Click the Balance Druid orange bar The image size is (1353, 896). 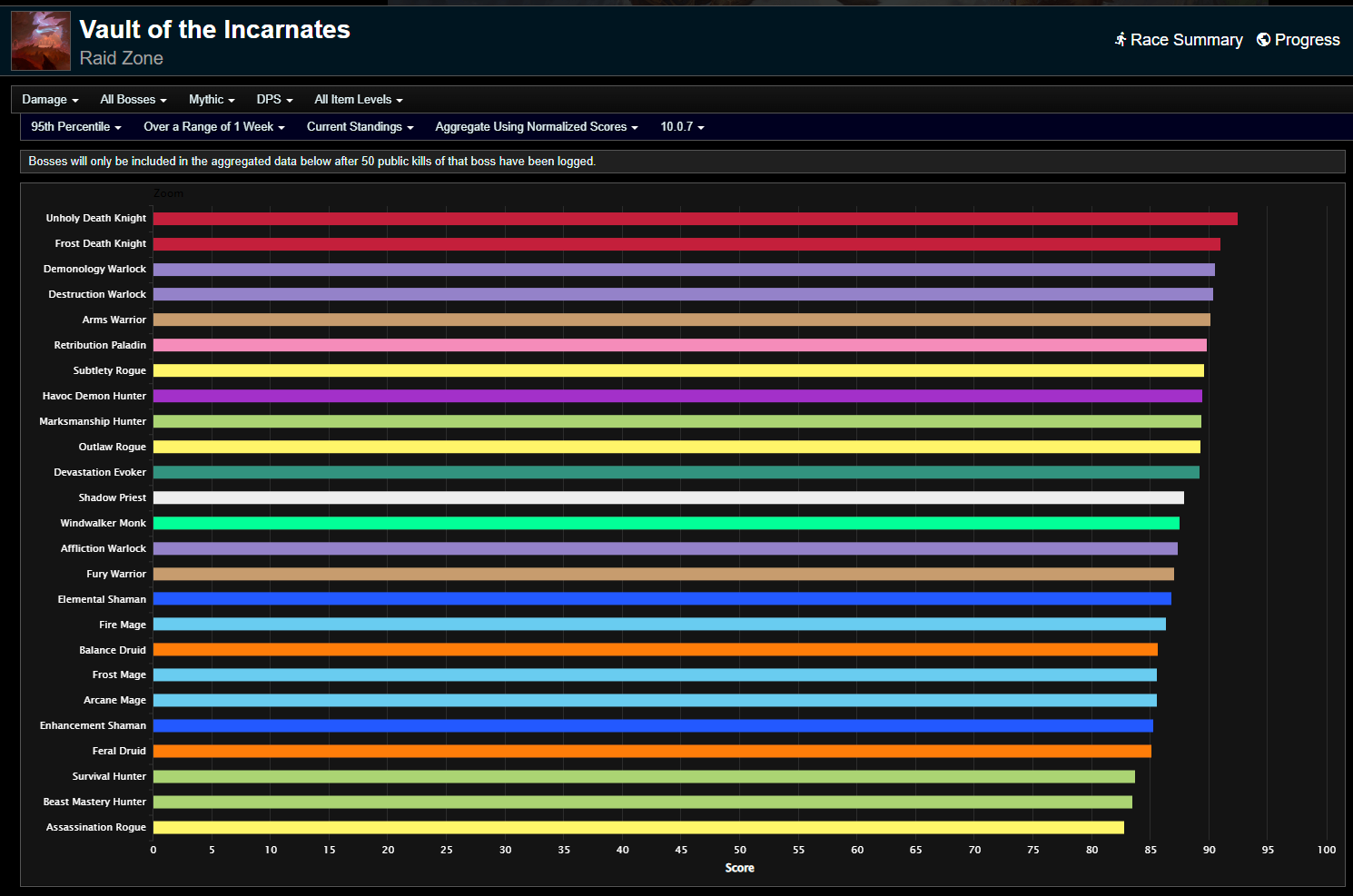[x=656, y=649]
